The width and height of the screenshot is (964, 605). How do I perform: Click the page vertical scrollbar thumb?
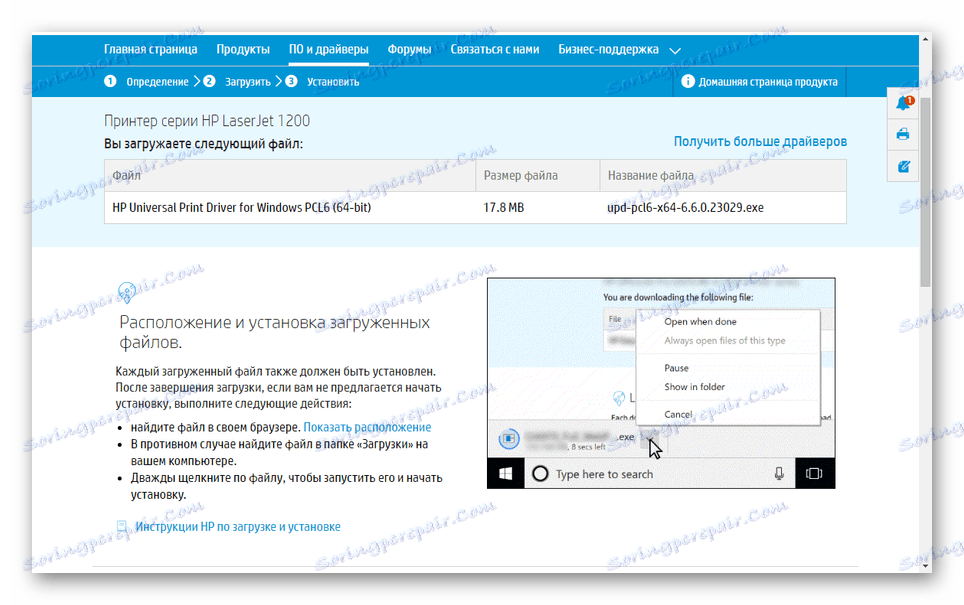click(925, 191)
